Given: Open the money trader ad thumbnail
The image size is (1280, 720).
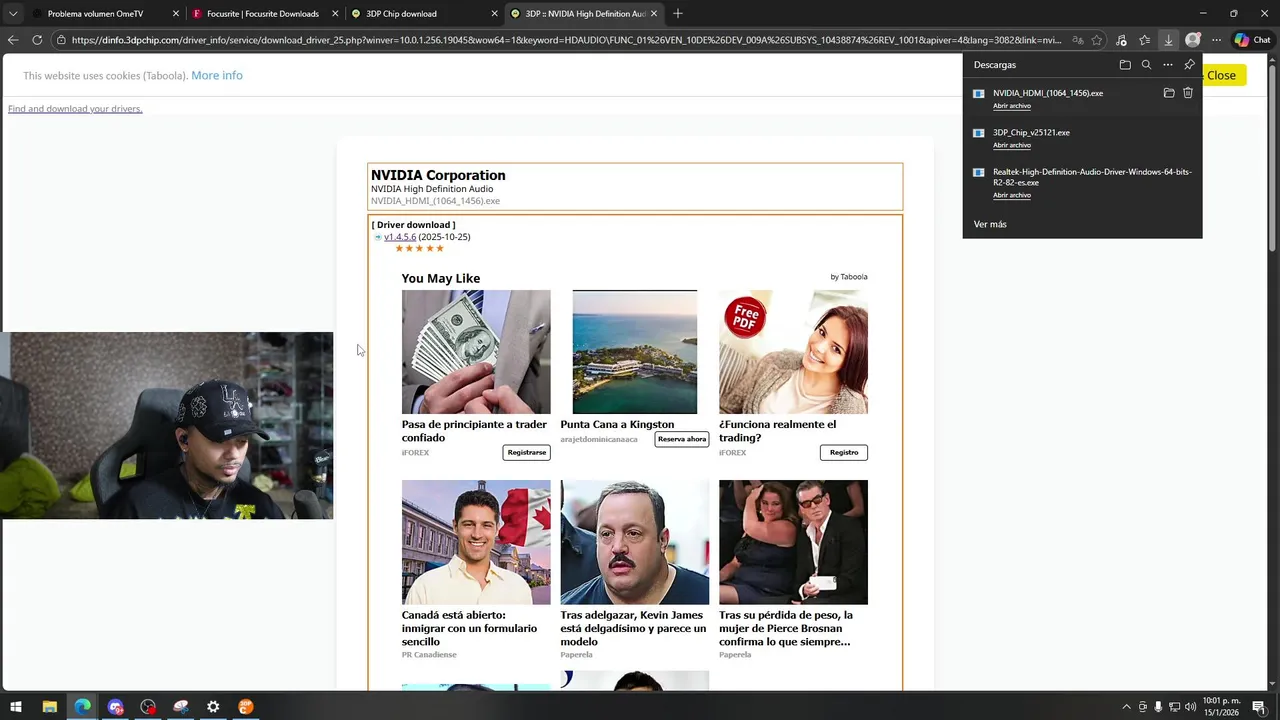Looking at the screenshot, I should 476,352.
